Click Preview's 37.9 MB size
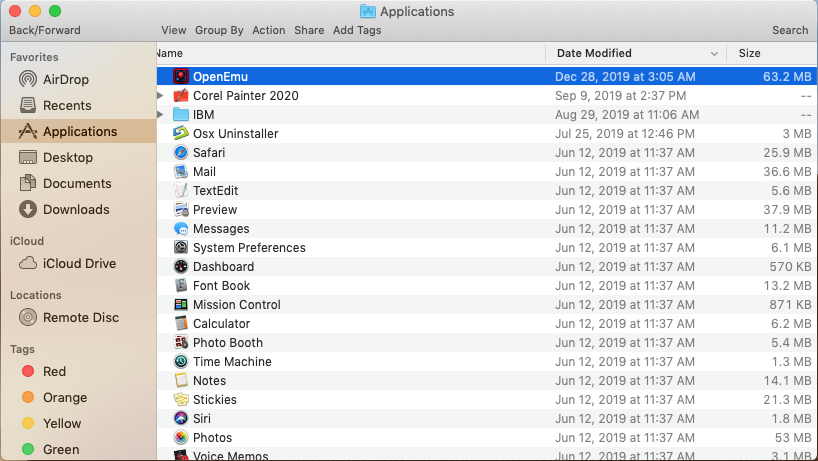Image resolution: width=818 pixels, height=461 pixels. pyautogui.click(x=787, y=210)
